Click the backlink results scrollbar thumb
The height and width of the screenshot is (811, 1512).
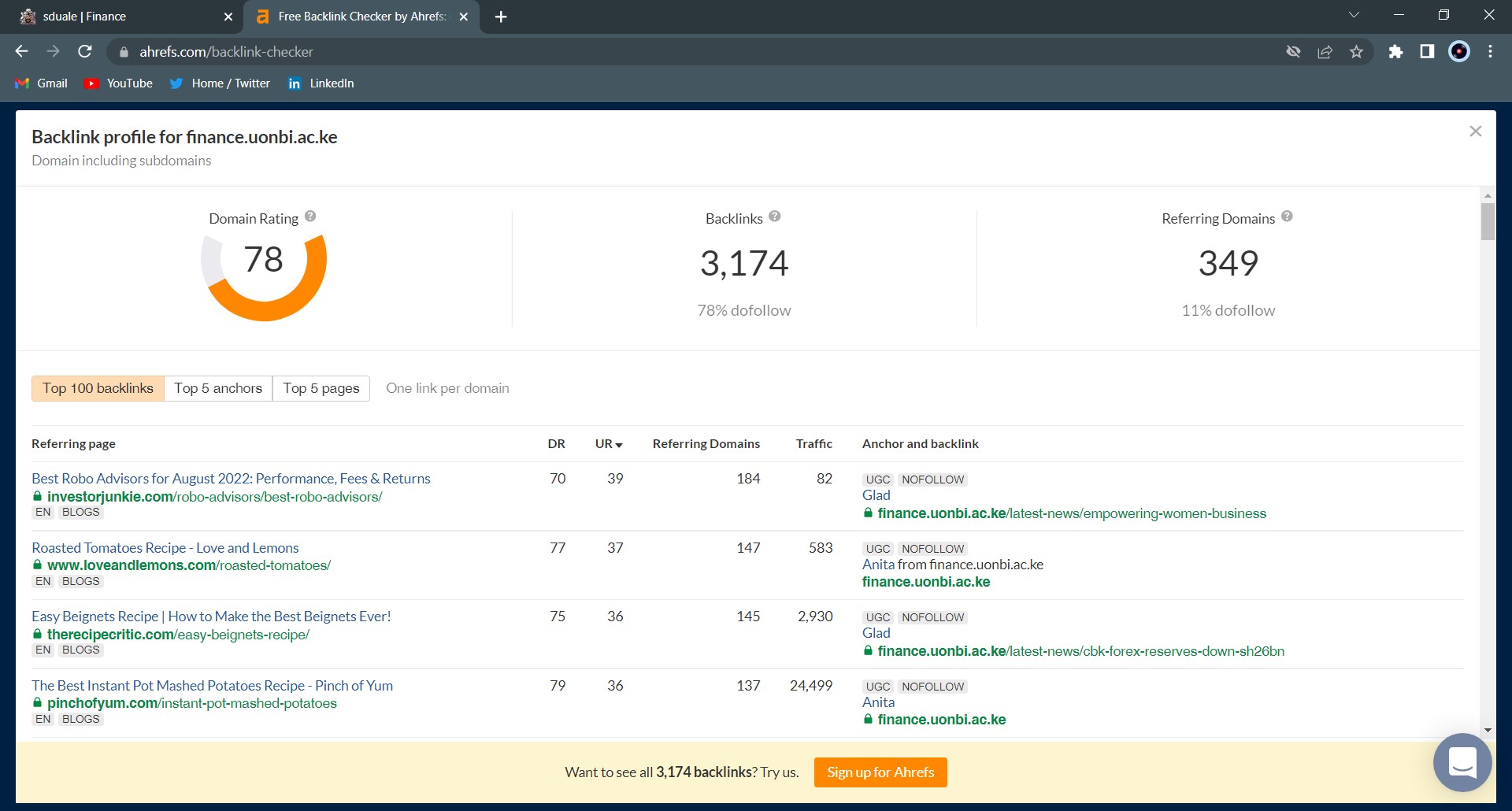(x=1488, y=222)
